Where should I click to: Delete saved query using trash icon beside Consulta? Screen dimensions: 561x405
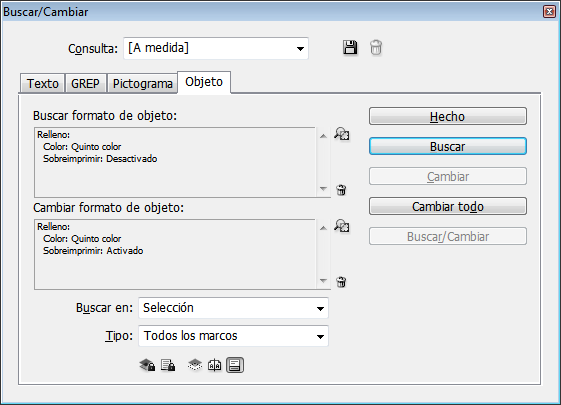pyautogui.click(x=376, y=48)
